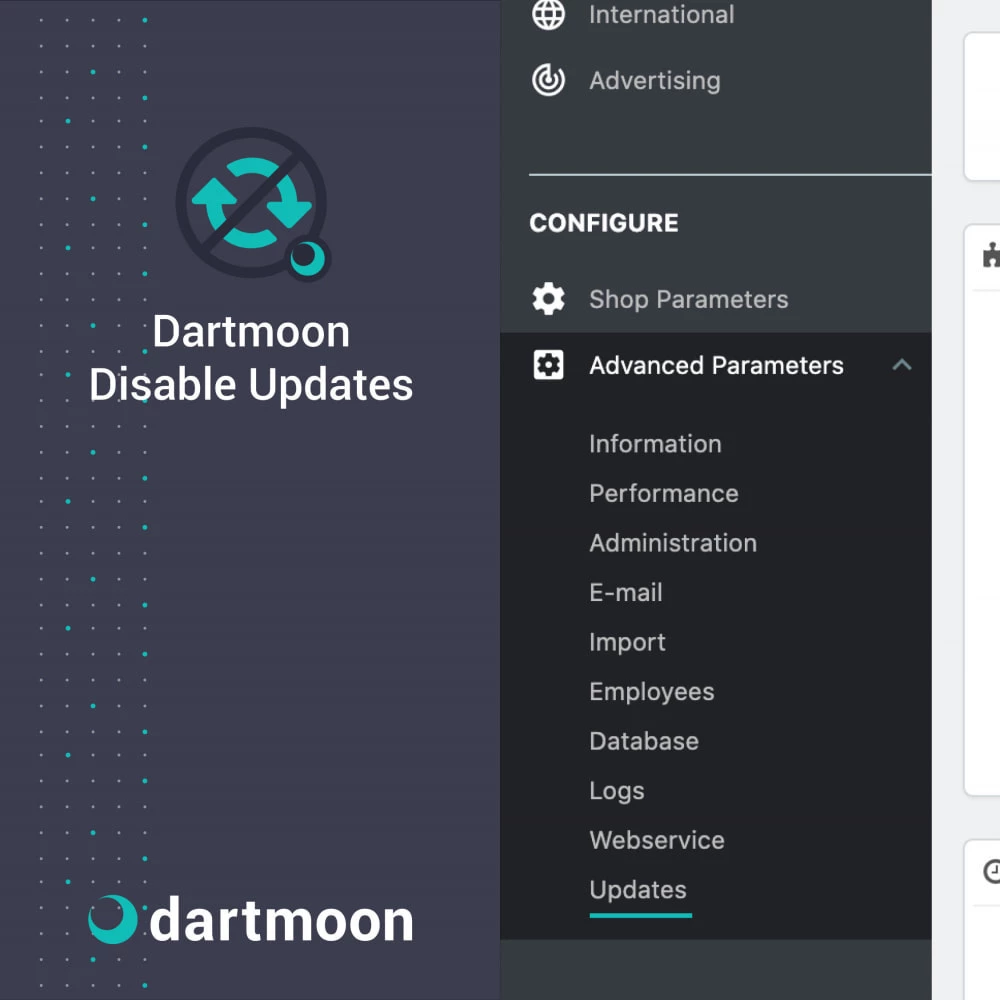
Task: Select Advanced Parameters menu label
Action: click(716, 365)
